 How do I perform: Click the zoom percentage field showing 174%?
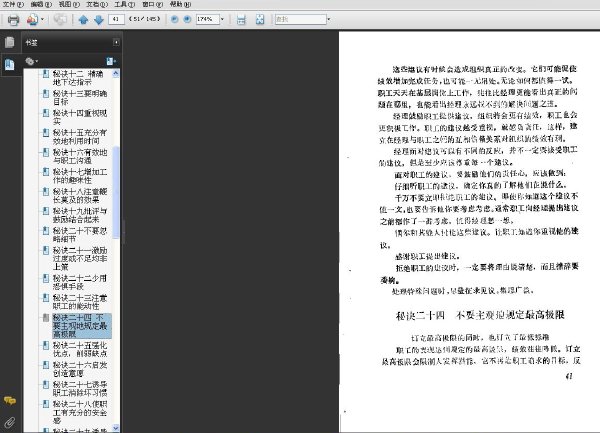point(207,19)
